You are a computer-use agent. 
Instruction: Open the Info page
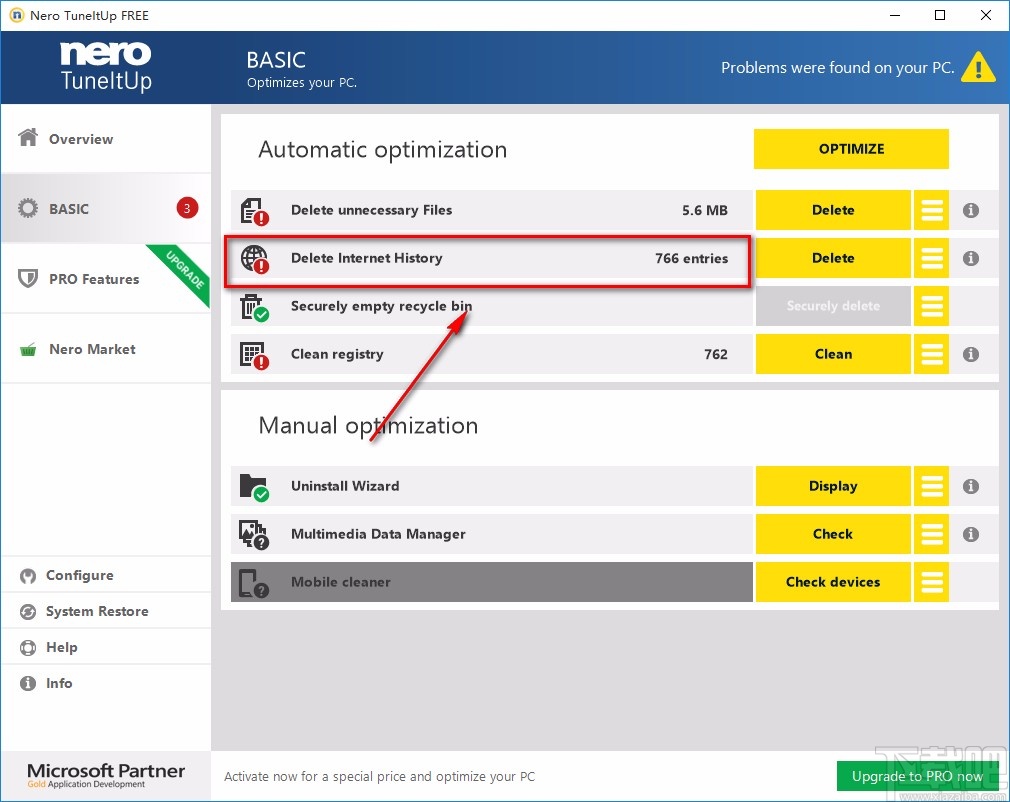tap(106, 683)
